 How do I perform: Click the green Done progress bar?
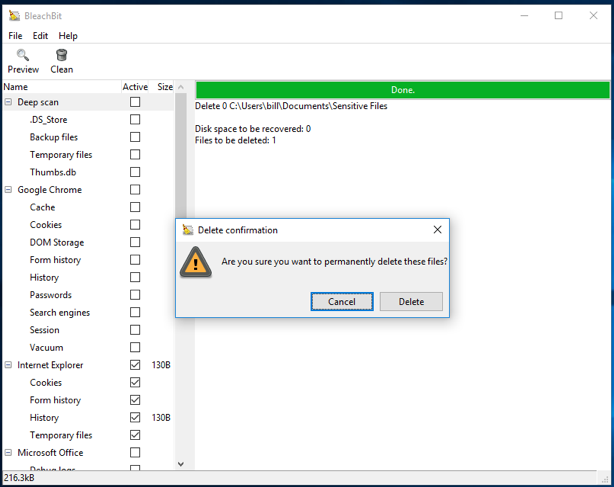[402, 90]
